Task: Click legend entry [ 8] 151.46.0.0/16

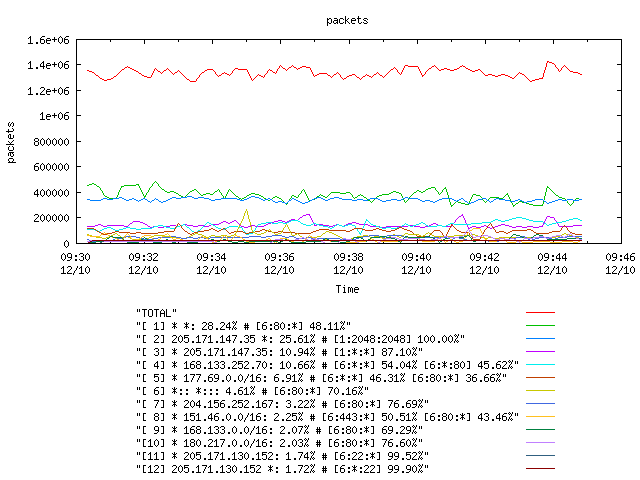Action: click(x=327, y=417)
